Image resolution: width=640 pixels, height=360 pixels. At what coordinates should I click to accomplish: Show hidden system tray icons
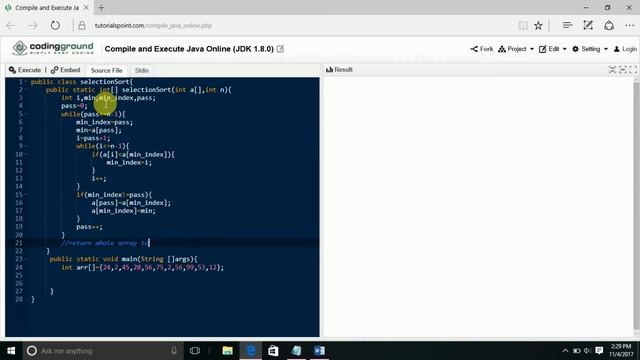(565, 351)
